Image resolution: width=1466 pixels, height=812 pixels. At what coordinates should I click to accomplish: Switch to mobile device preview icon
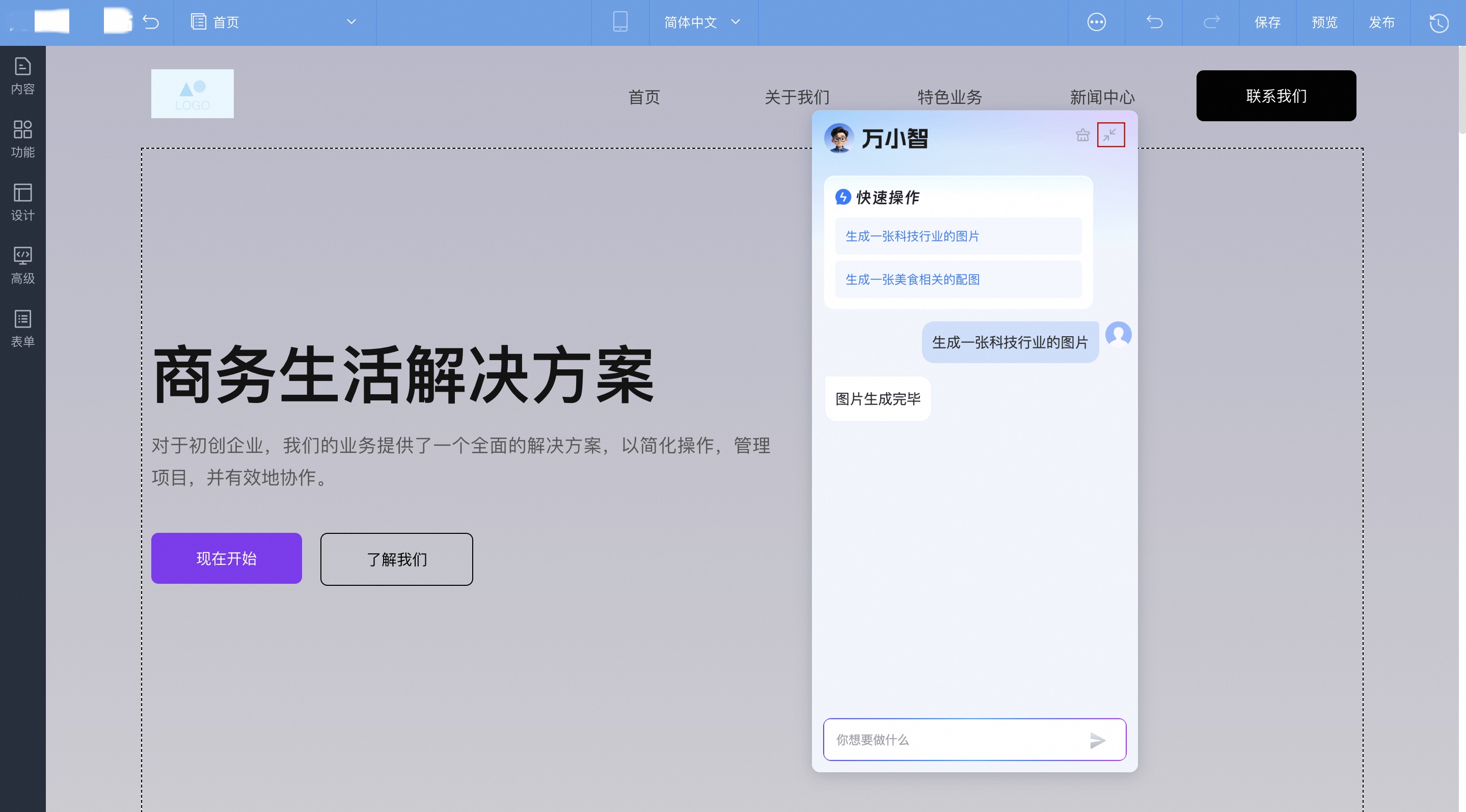pyautogui.click(x=620, y=22)
